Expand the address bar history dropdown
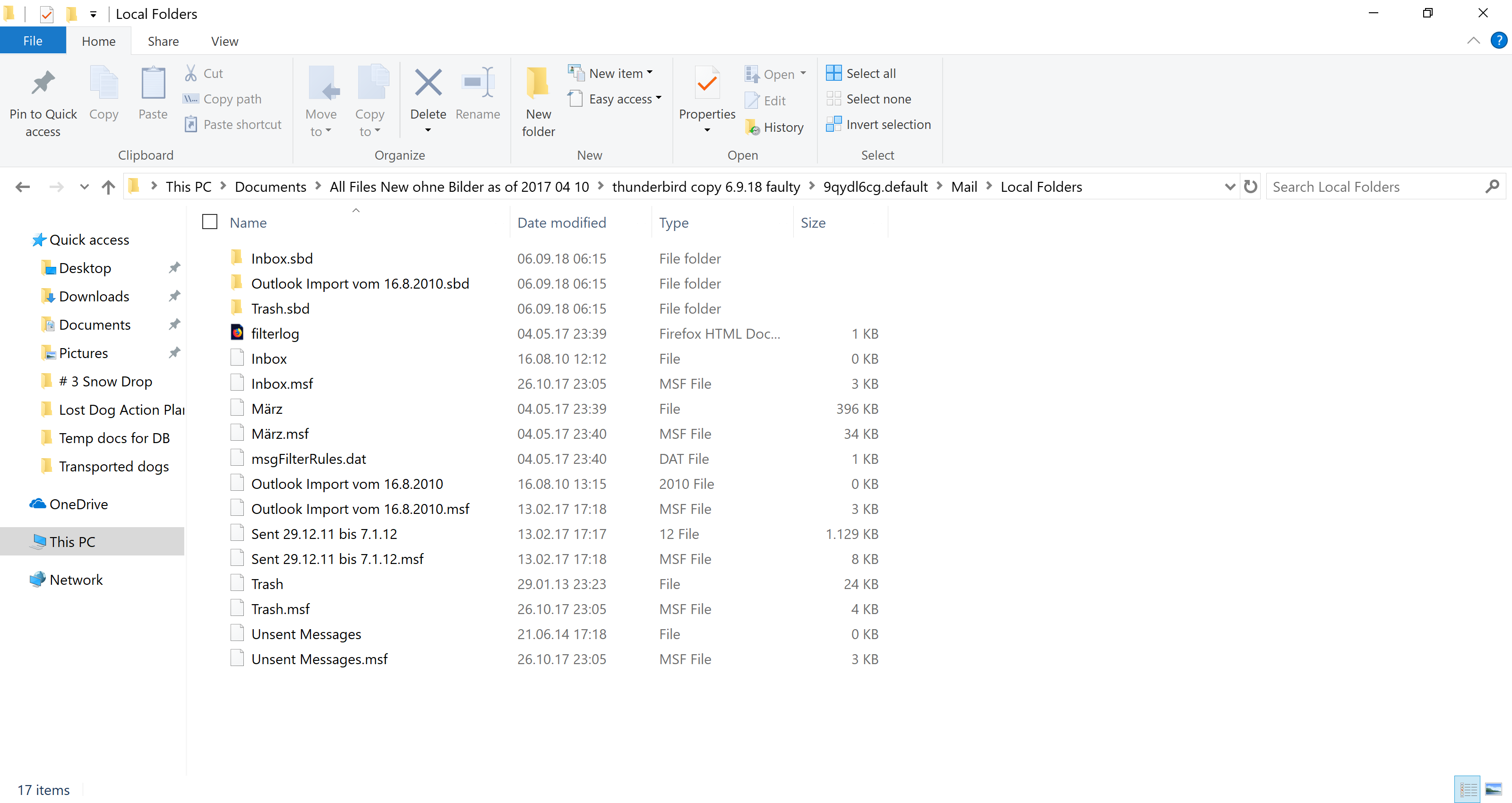This screenshot has width=1512, height=803. click(1229, 187)
